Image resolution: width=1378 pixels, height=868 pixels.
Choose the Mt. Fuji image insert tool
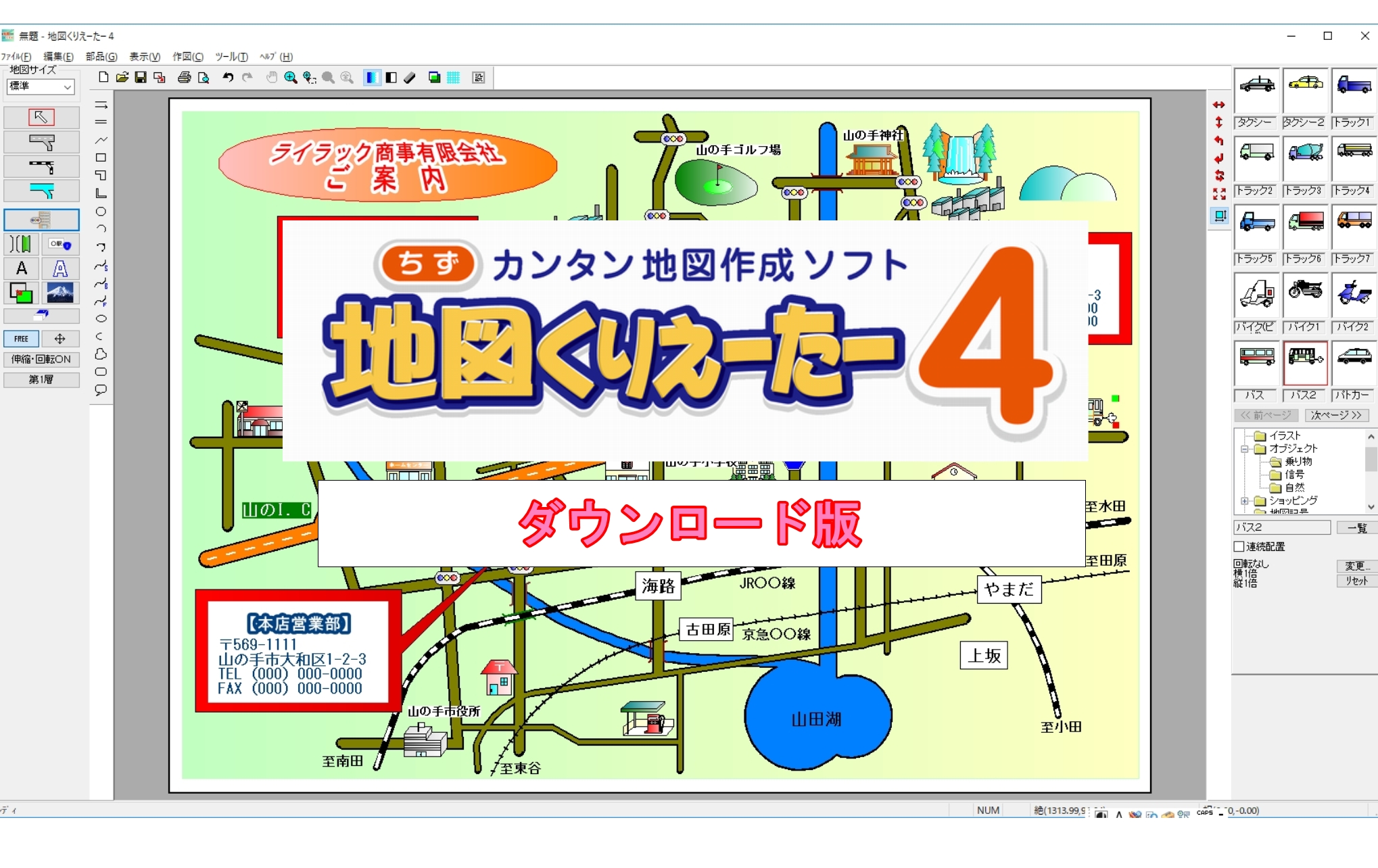60,293
